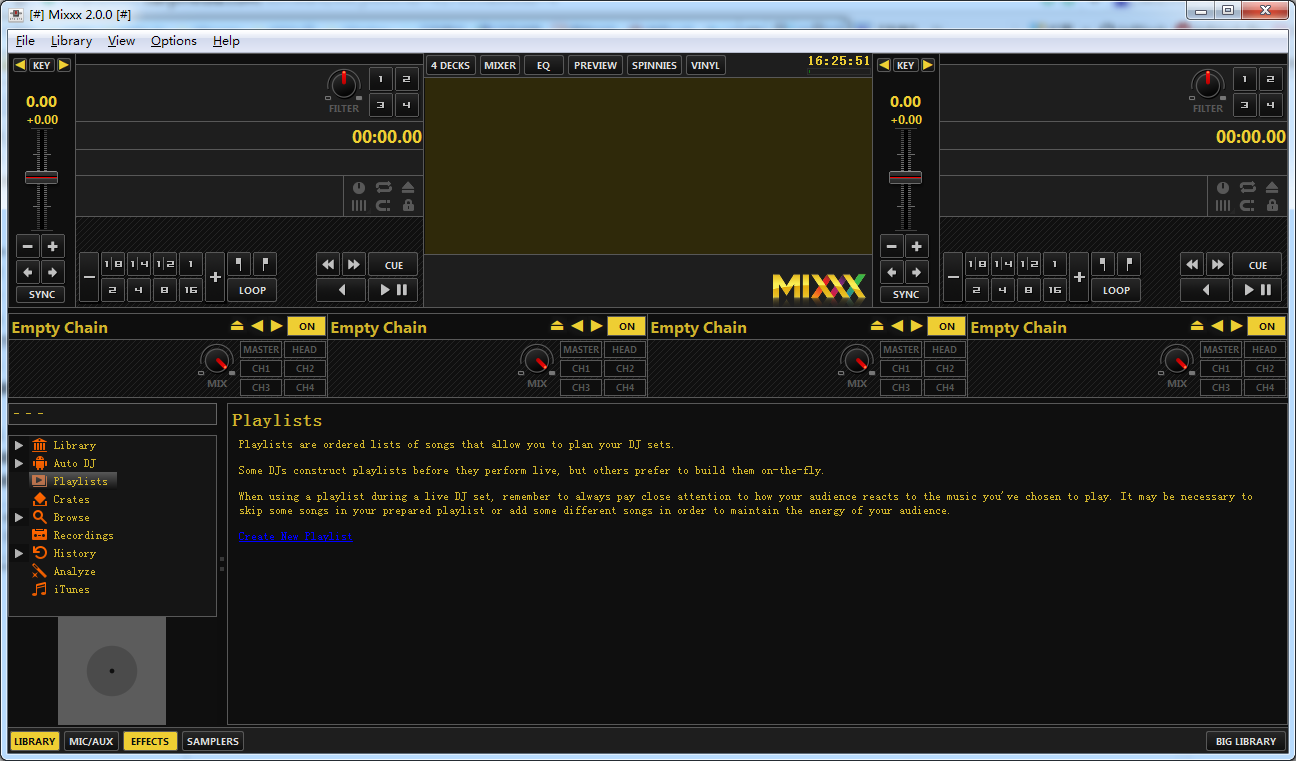Viewport: 1296px width, 761px height.
Task: Select the Analyze icon in sidebar
Action: click(x=40, y=571)
